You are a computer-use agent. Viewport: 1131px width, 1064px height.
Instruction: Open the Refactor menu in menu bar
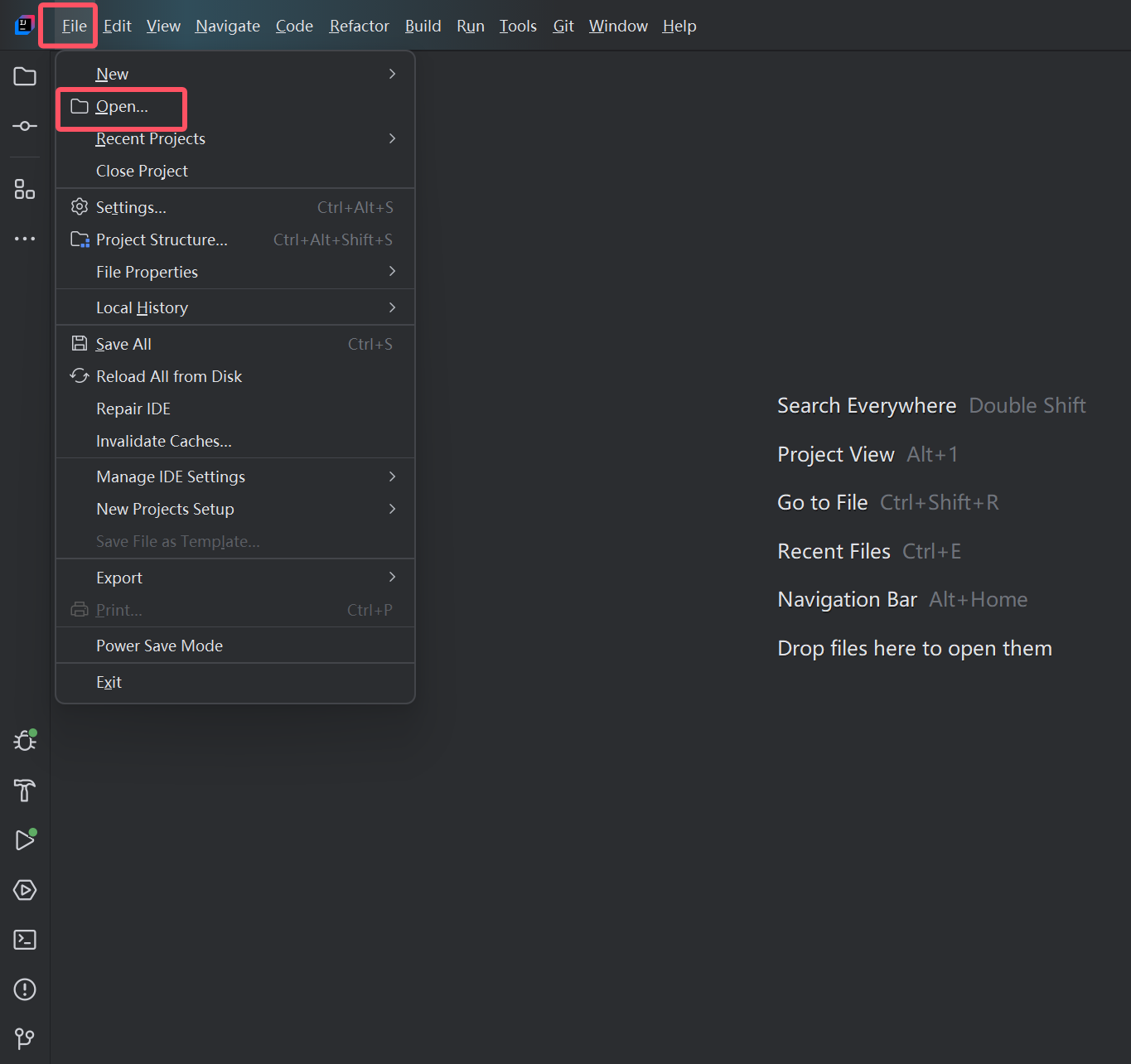(359, 27)
